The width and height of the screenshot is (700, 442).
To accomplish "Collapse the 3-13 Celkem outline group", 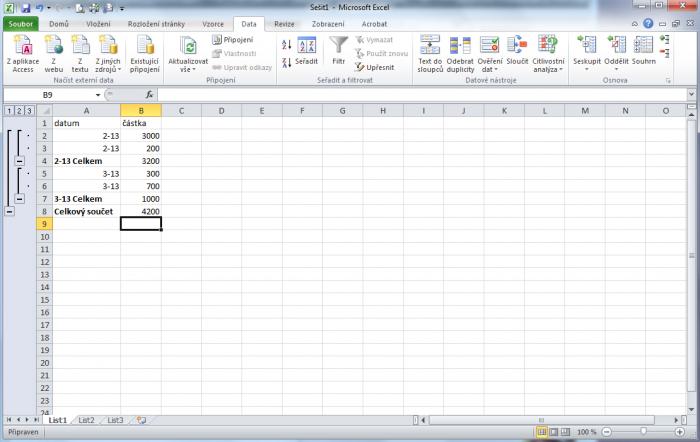I will pyautogui.click(x=20, y=198).
